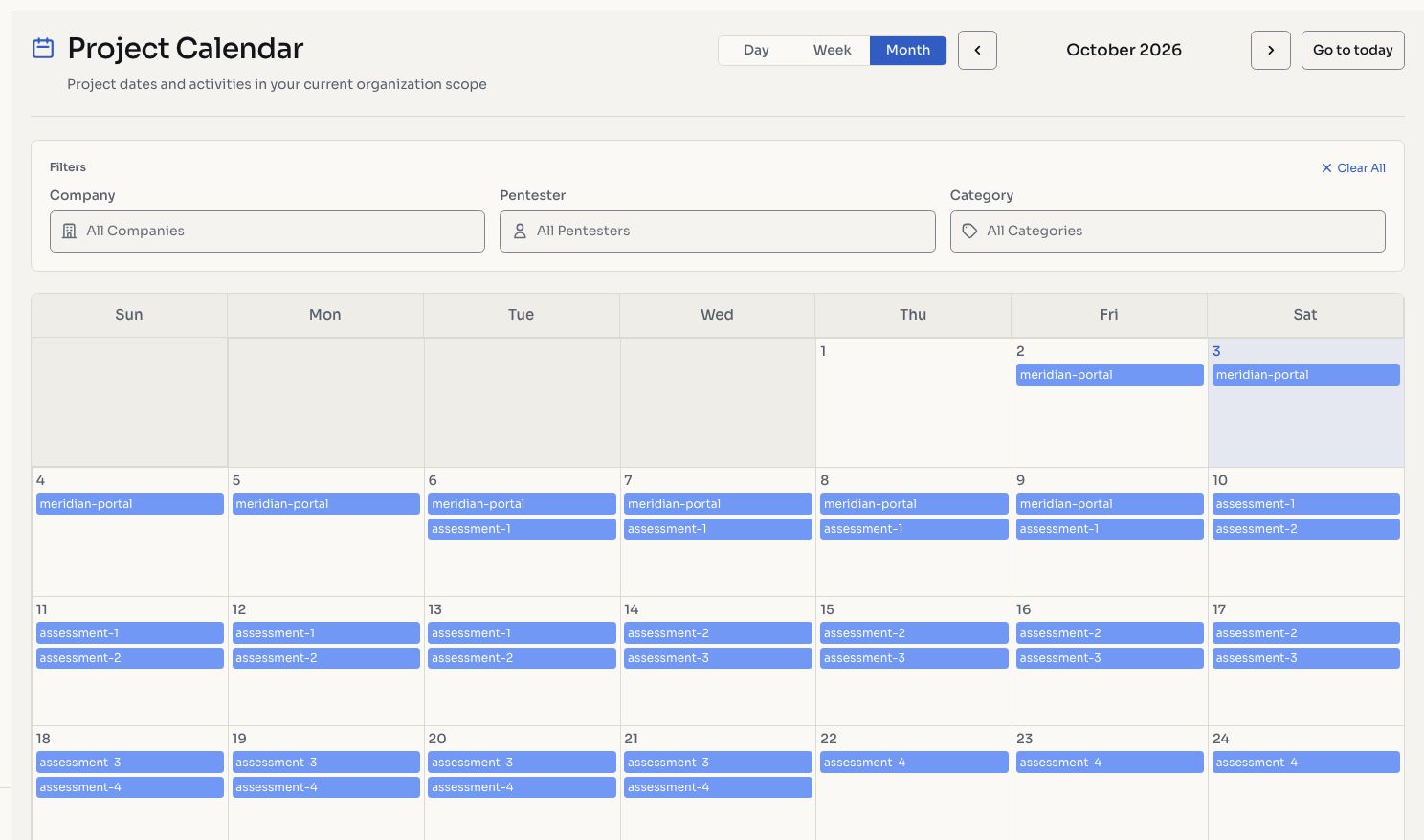This screenshot has height=840, width=1424.
Task: Open assessment-4 event on October 20
Action: 522,787
